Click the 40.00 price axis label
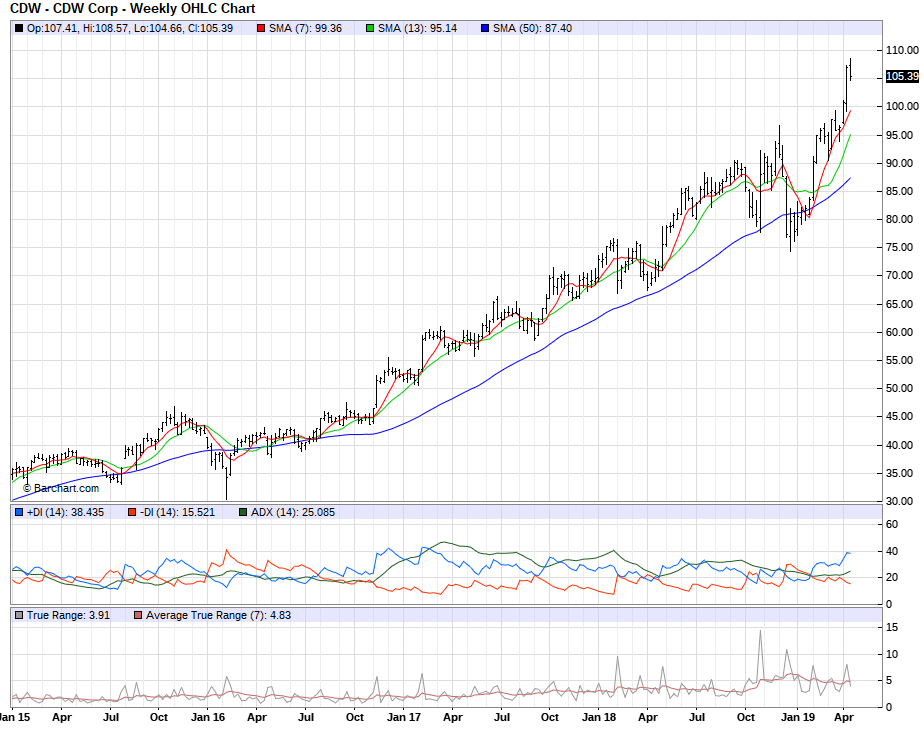Screen dimensions: 924x748 point(900,445)
